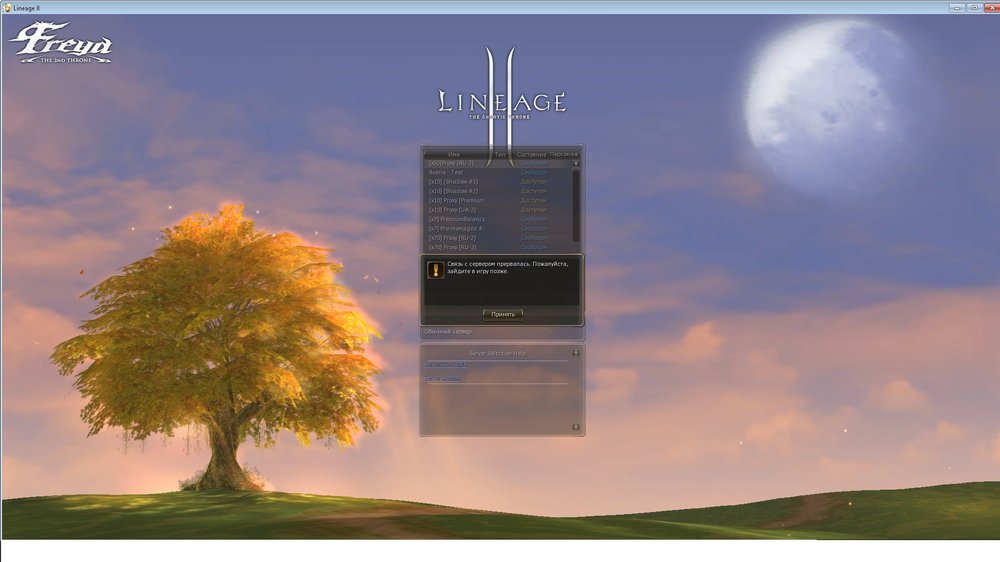Click the scroll-up arrow in server list
Viewport: 1000px width, 562px height.
[x=576, y=163]
